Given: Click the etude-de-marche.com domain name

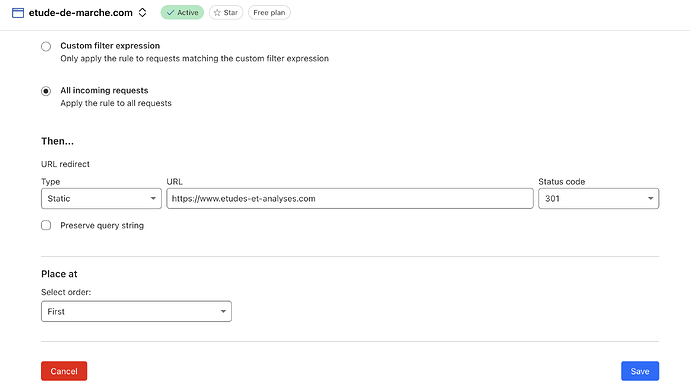Looking at the screenshot, I should point(81,13).
